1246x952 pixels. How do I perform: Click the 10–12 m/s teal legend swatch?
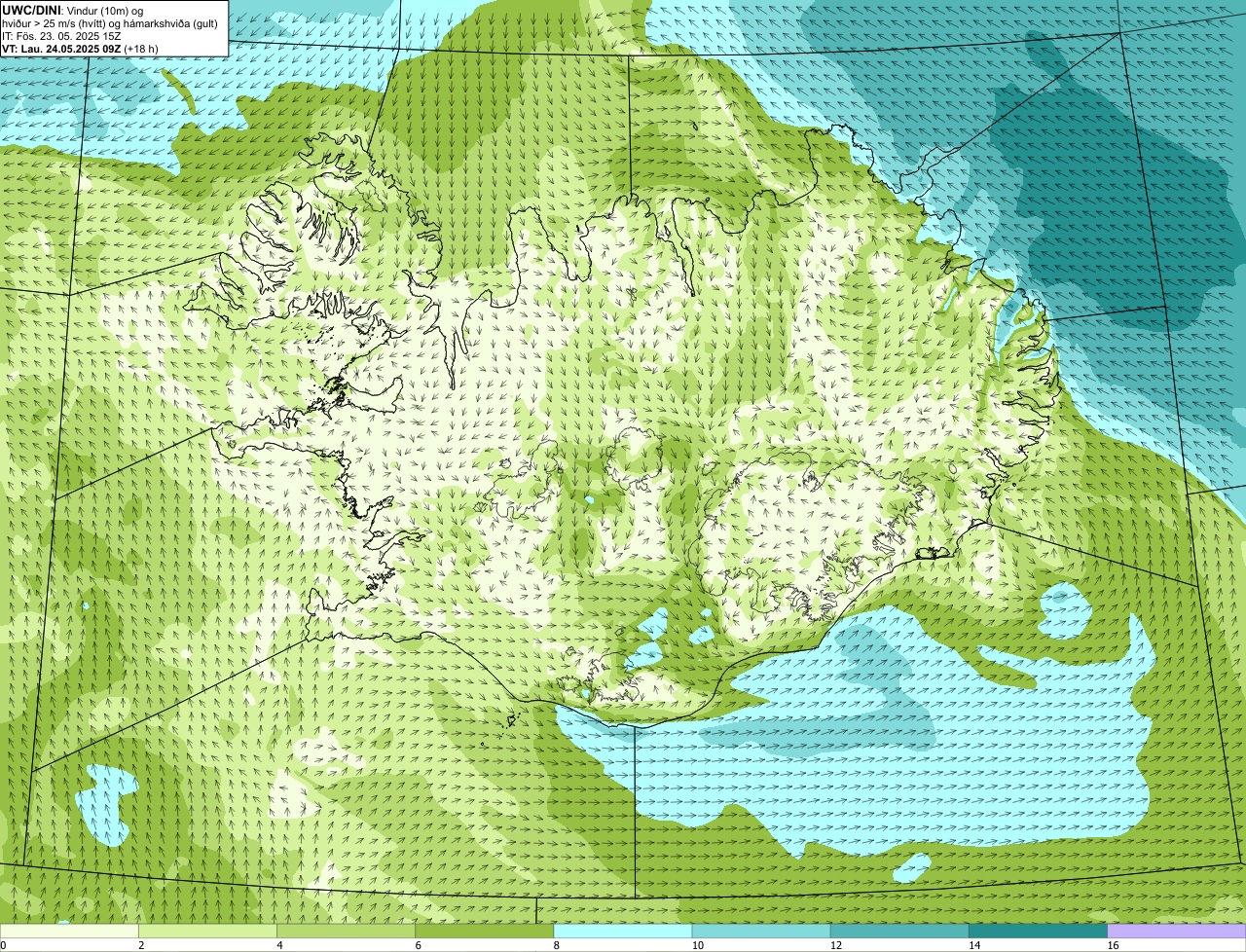pyautogui.click(x=761, y=931)
